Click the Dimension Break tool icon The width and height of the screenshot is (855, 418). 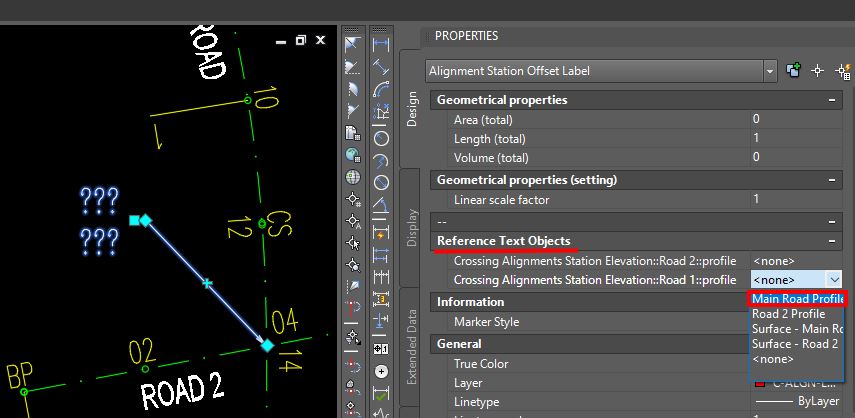[x=381, y=321]
